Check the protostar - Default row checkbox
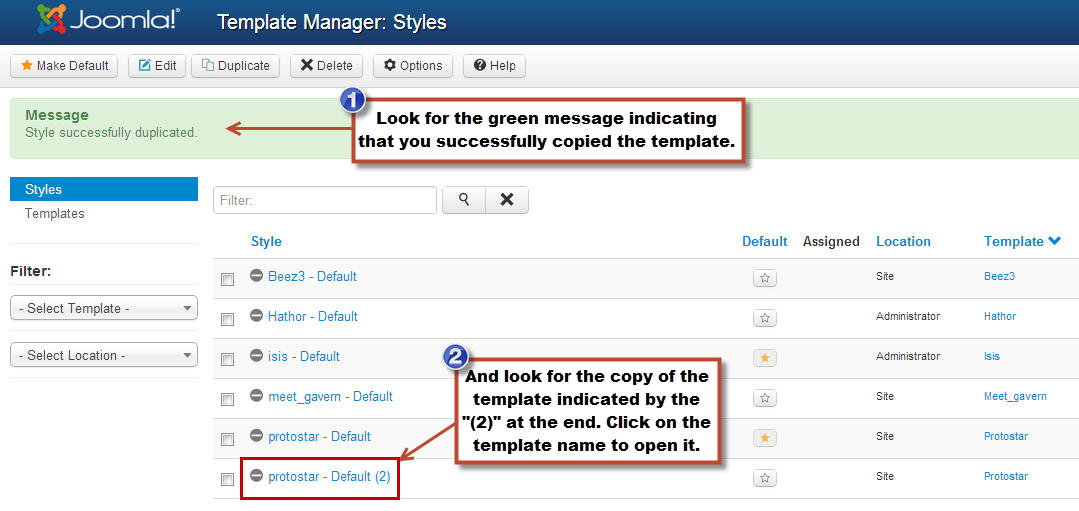This screenshot has height=511, width=1079. [x=227, y=439]
